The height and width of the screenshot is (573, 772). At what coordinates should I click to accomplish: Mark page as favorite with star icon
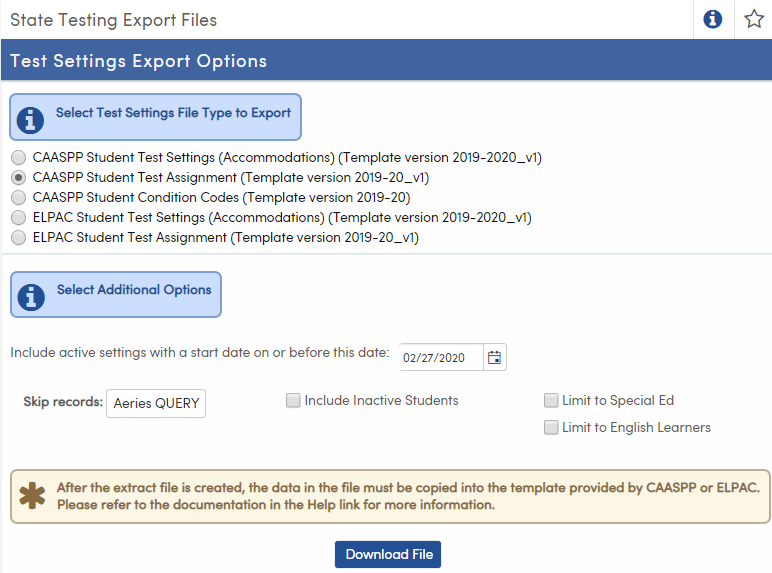(x=753, y=19)
